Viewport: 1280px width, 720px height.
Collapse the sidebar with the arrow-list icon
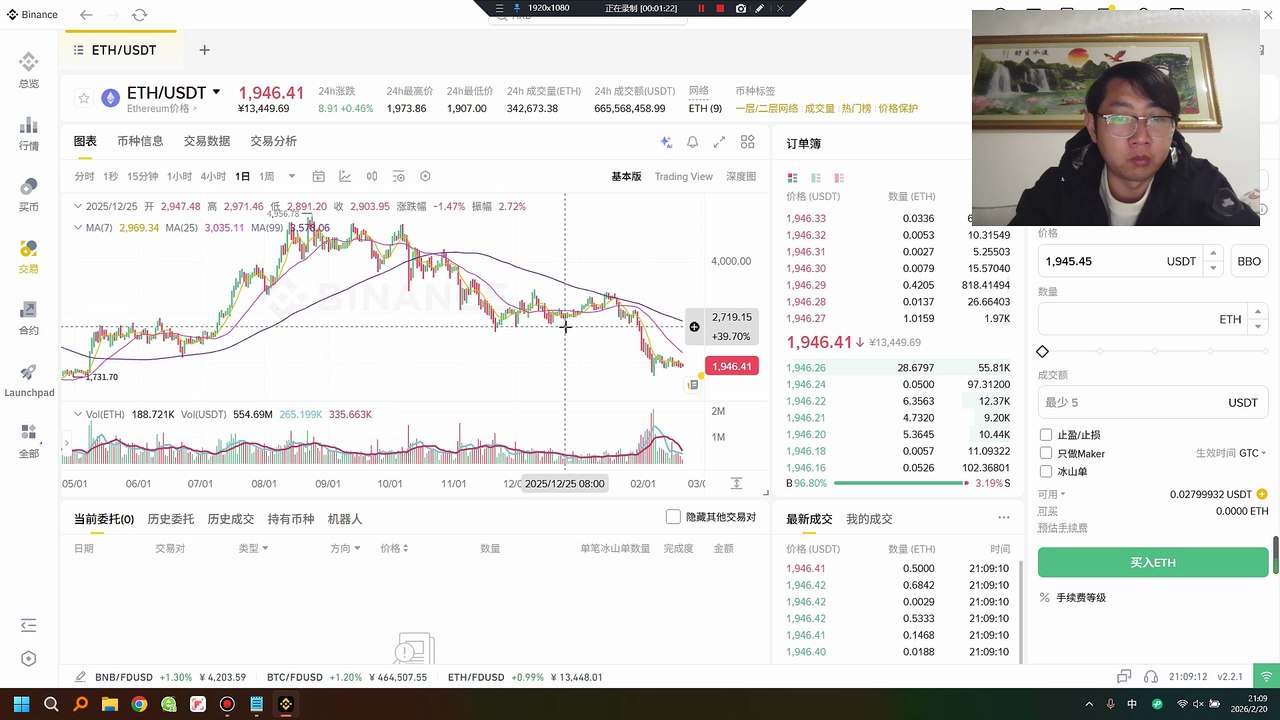[28, 625]
